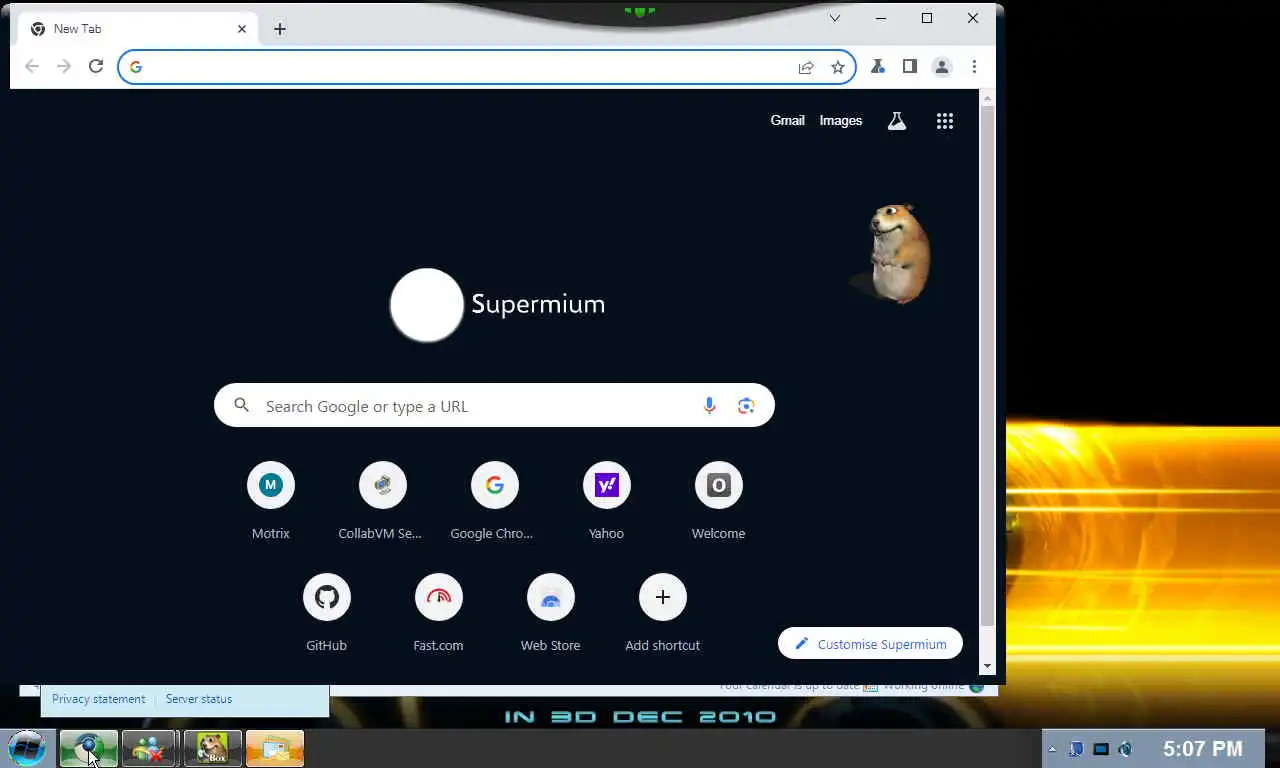Open the Fast.com shortcut
Screen dimensions: 1280x768
coord(438,612)
